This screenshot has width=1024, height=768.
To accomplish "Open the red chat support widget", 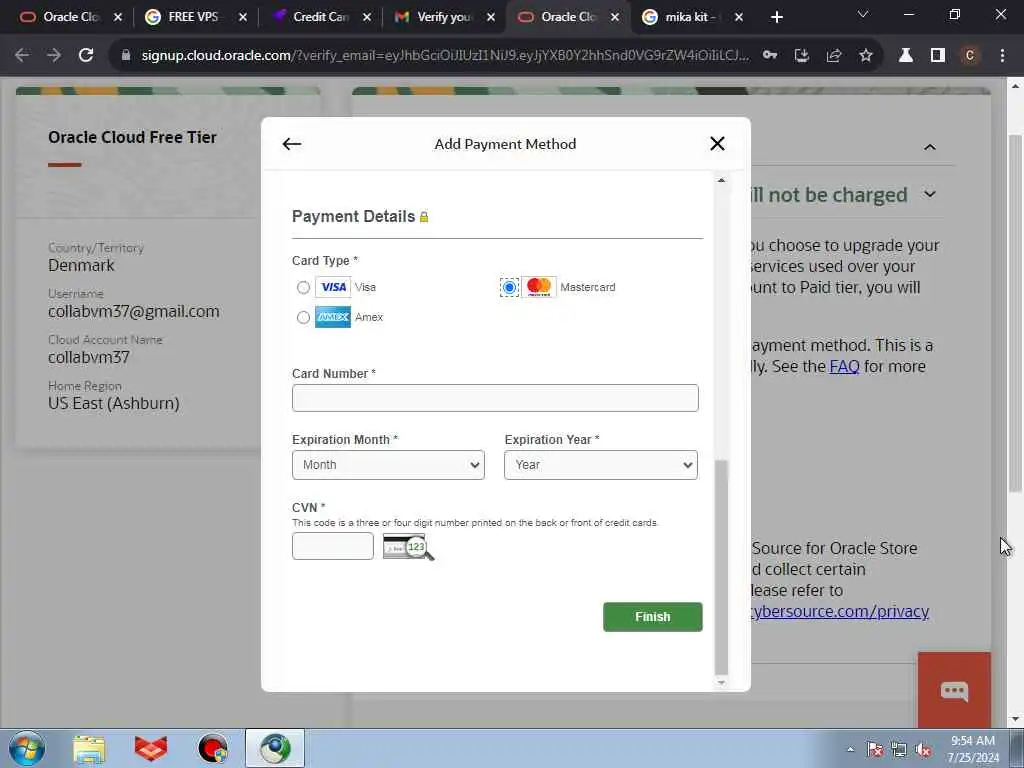I will pyautogui.click(x=954, y=690).
